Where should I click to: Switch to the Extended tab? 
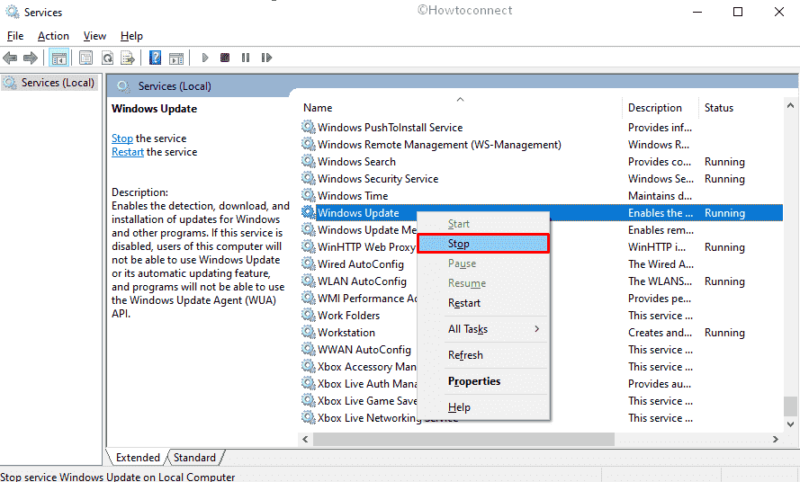[137, 457]
